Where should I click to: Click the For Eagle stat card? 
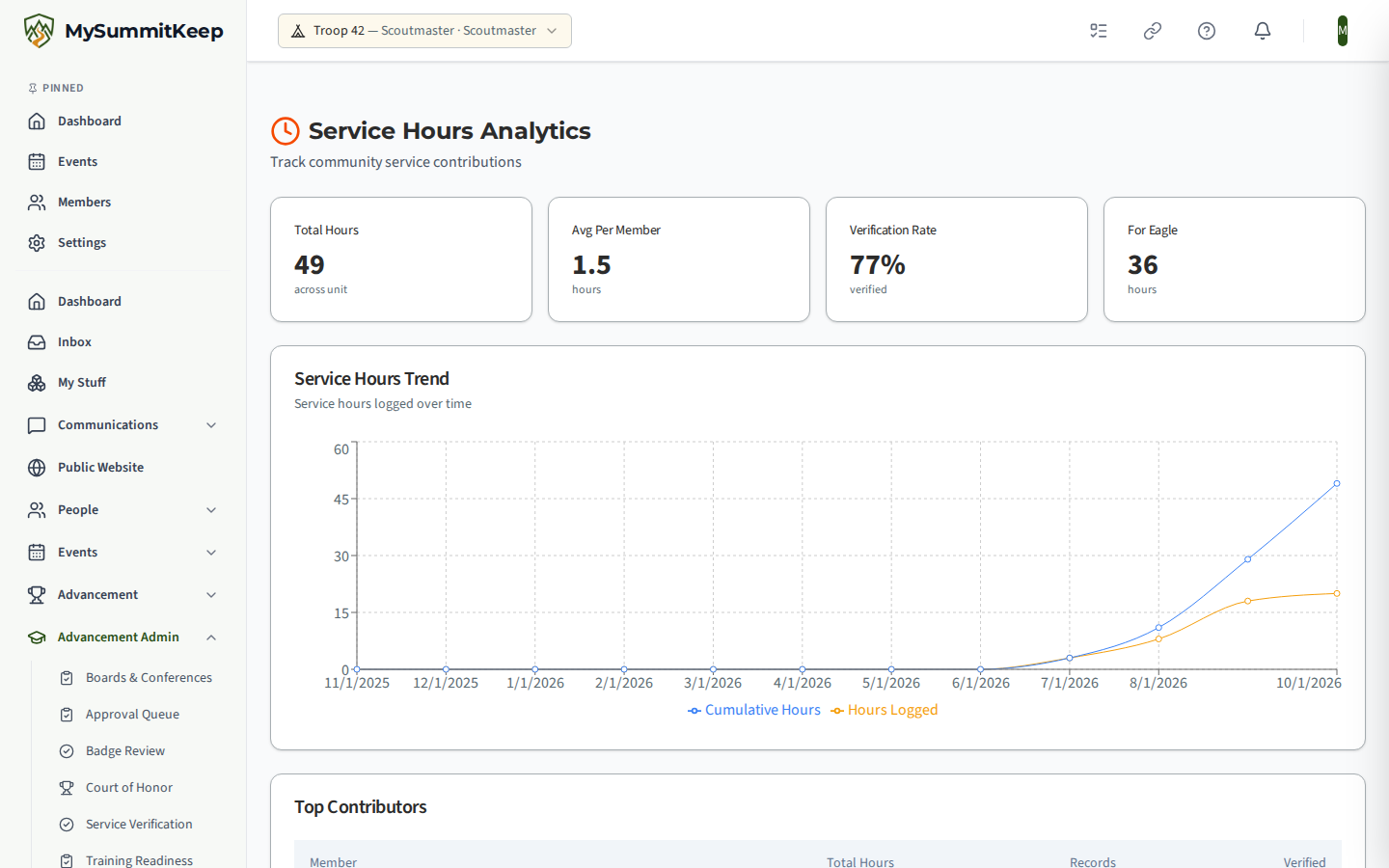1235,259
